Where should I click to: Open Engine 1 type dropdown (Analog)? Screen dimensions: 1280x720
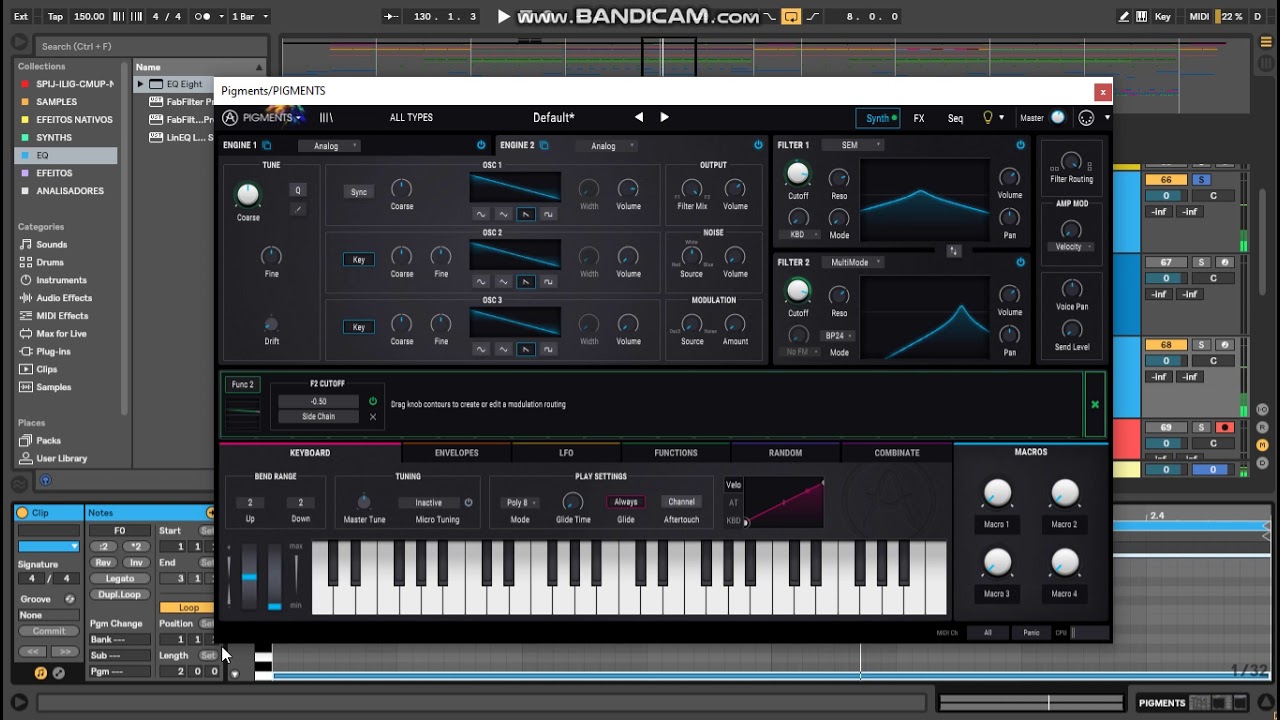(x=330, y=146)
